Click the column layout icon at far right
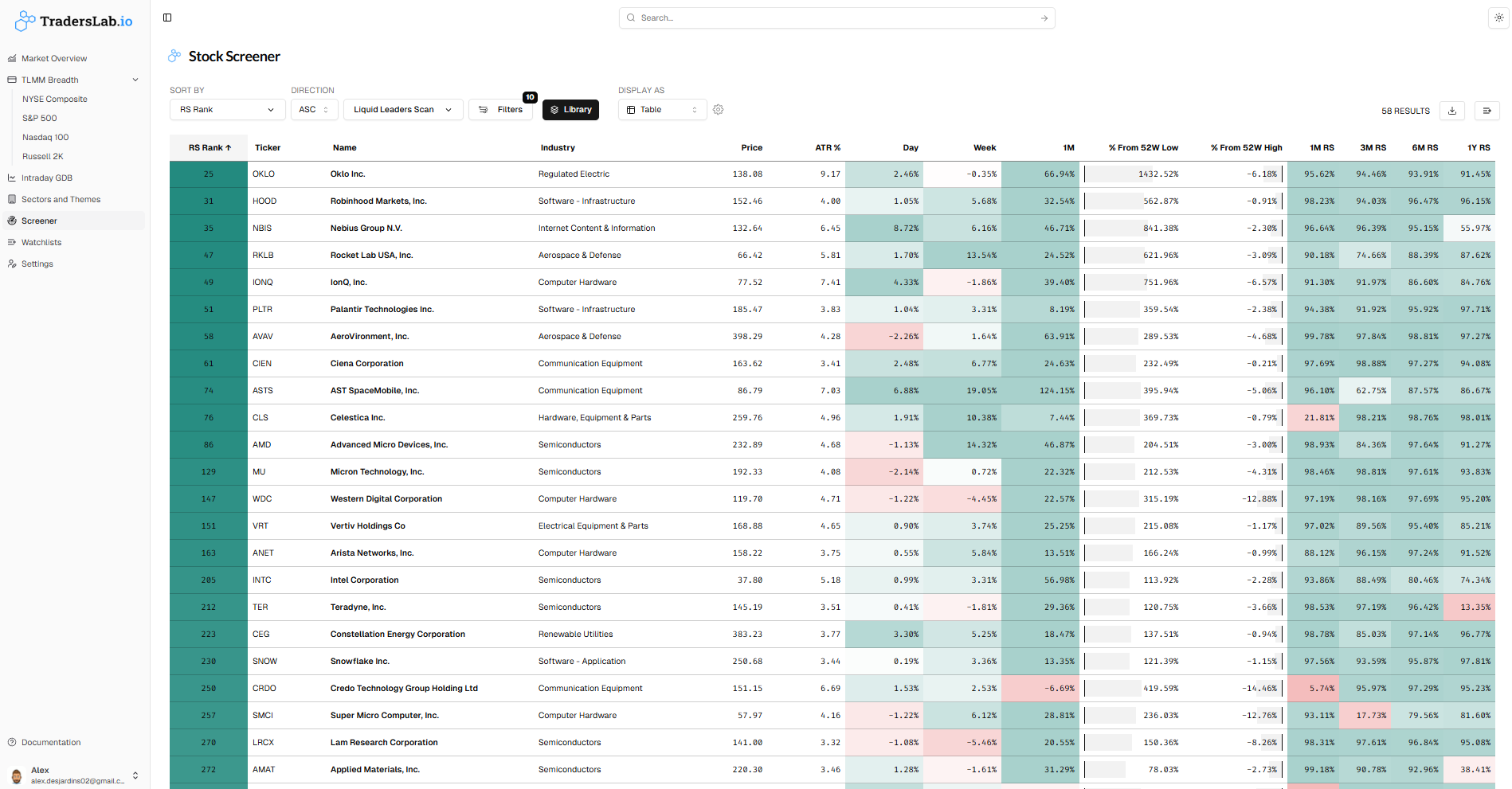Image resolution: width=1512 pixels, height=789 pixels. pos(1487,111)
